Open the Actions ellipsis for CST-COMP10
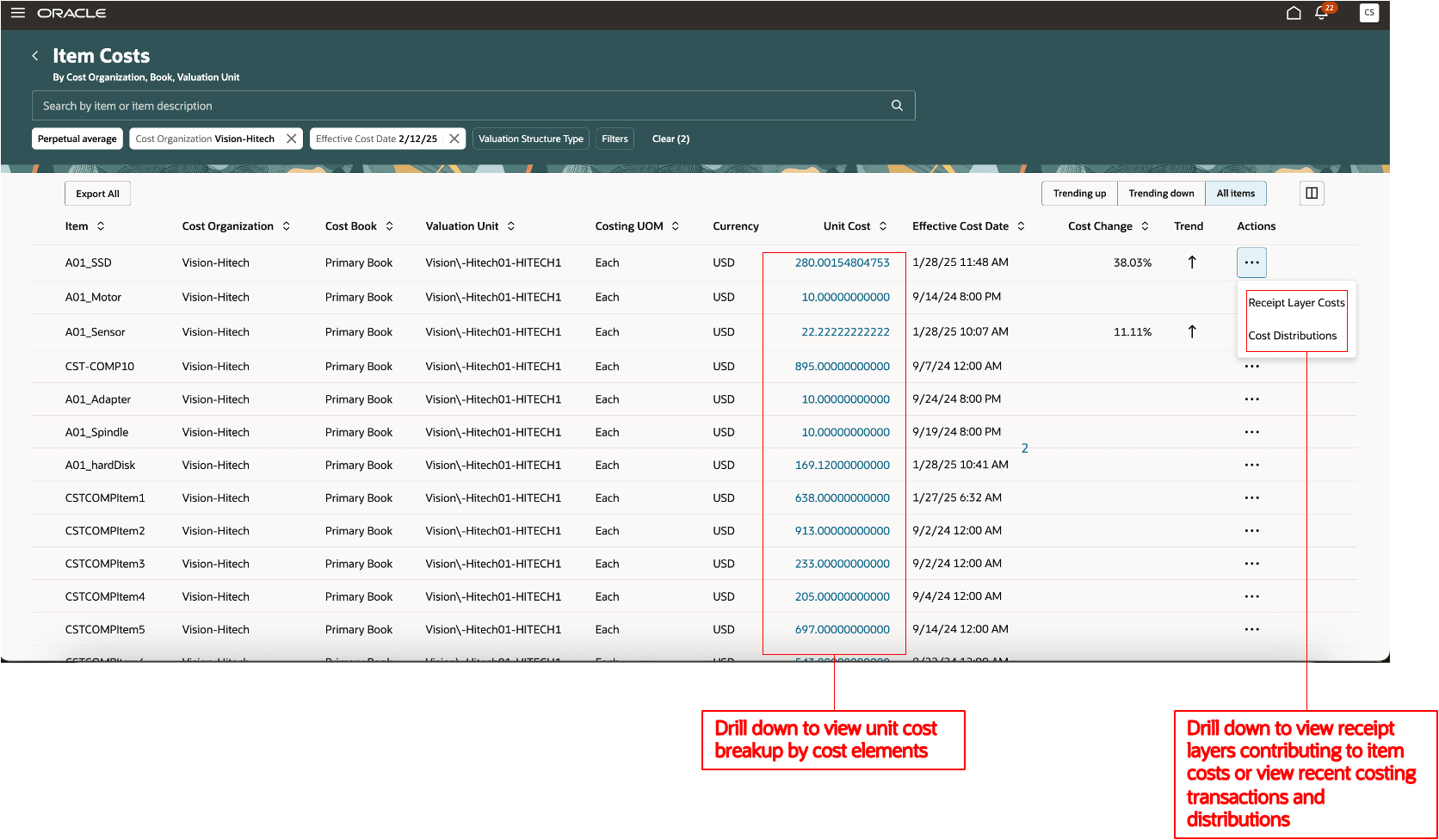This screenshot has width=1439, height=840. click(x=1252, y=365)
